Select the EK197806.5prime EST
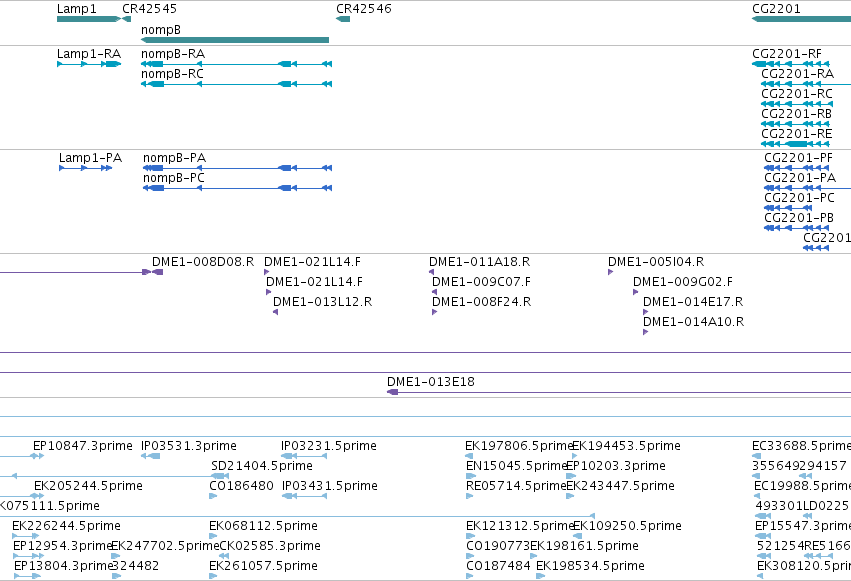Viewport: 851px width, 581px height. click(x=519, y=446)
